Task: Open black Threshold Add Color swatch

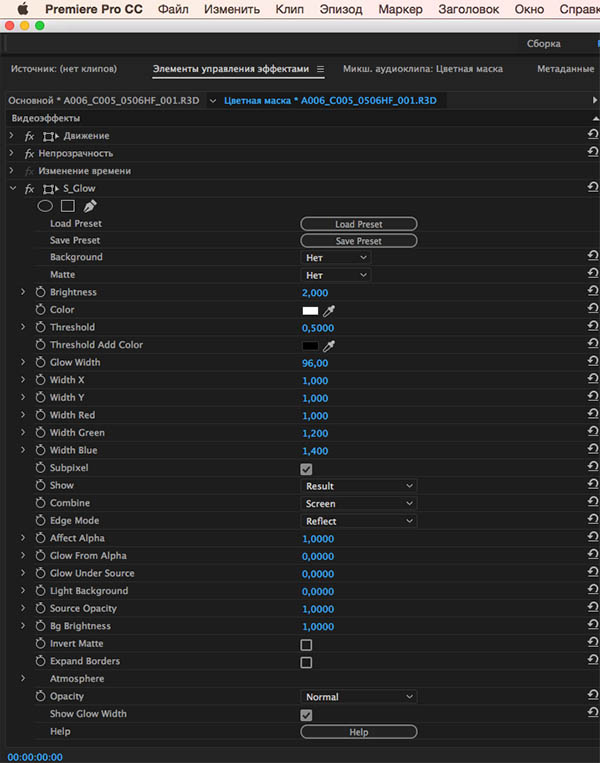Action: coord(310,346)
